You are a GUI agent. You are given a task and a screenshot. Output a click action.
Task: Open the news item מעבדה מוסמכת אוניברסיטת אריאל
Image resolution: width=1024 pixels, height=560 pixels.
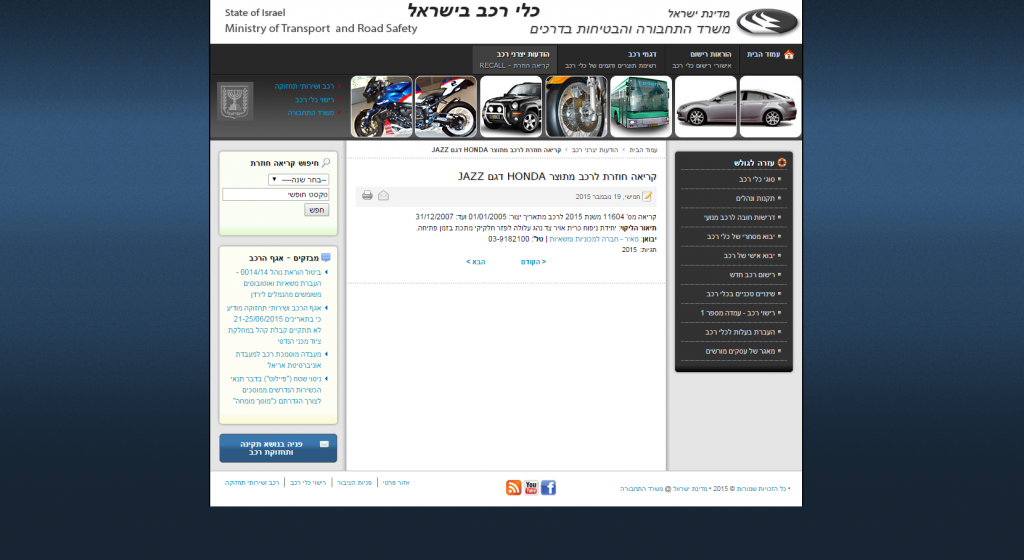click(x=278, y=360)
